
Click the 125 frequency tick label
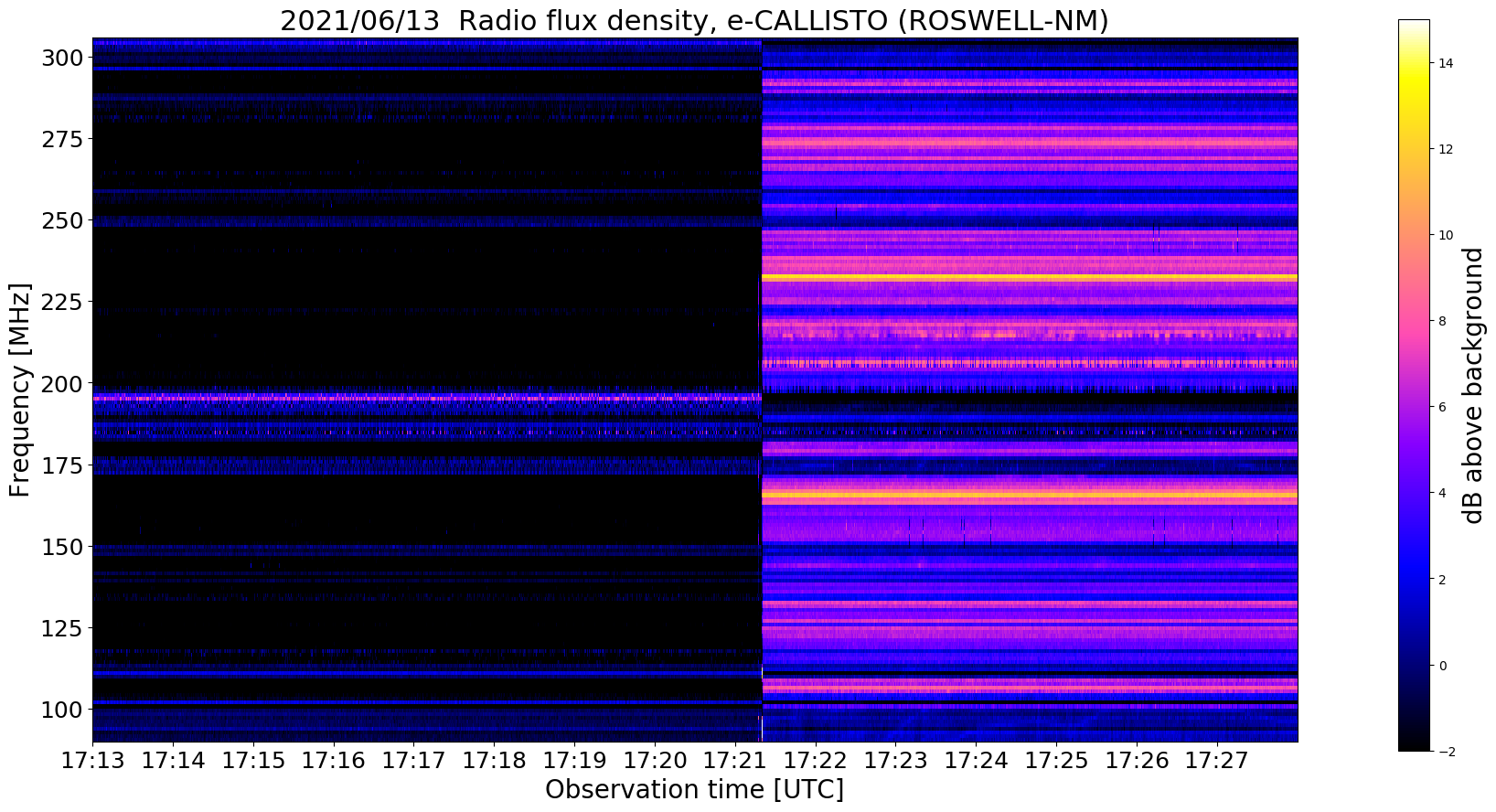click(63, 628)
